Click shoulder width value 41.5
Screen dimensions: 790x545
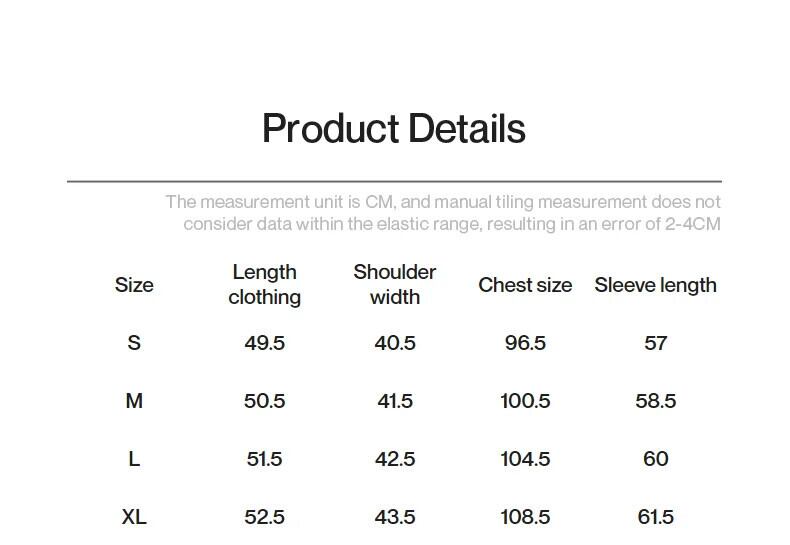[x=395, y=401]
